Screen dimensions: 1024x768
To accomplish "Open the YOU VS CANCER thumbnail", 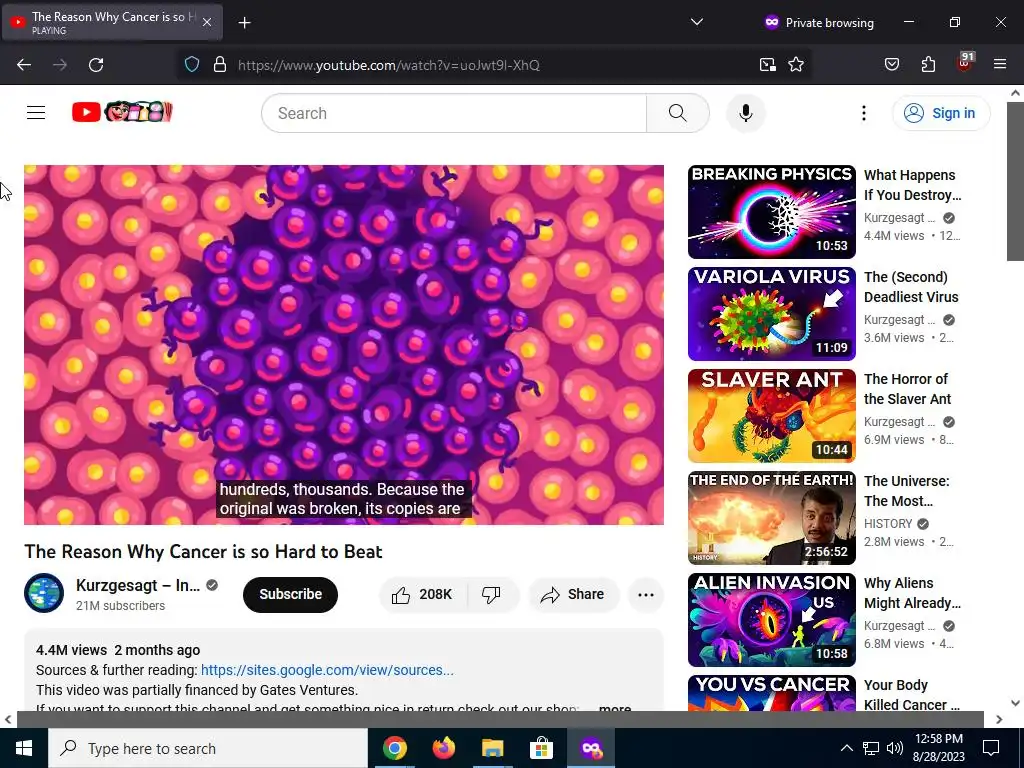I will [x=771, y=693].
